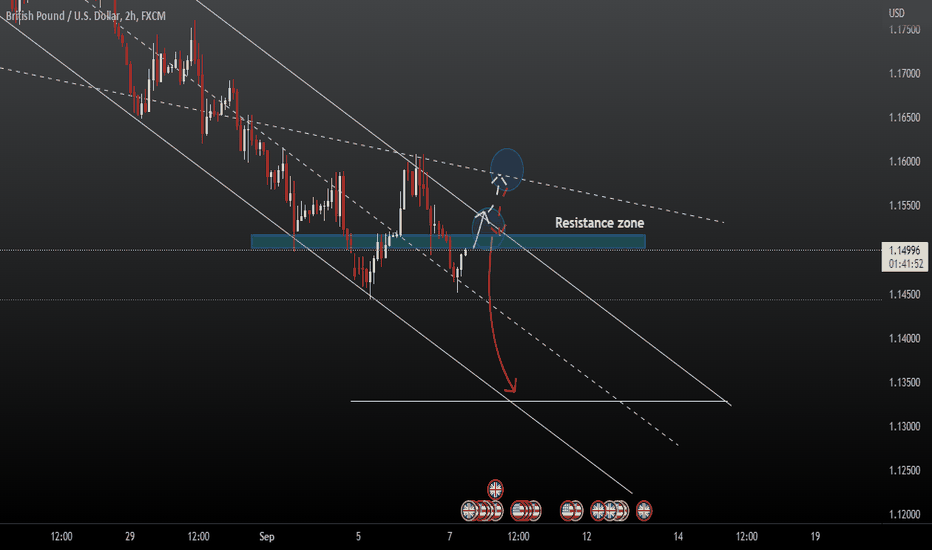Click the 14 date label on time axis

(678, 536)
